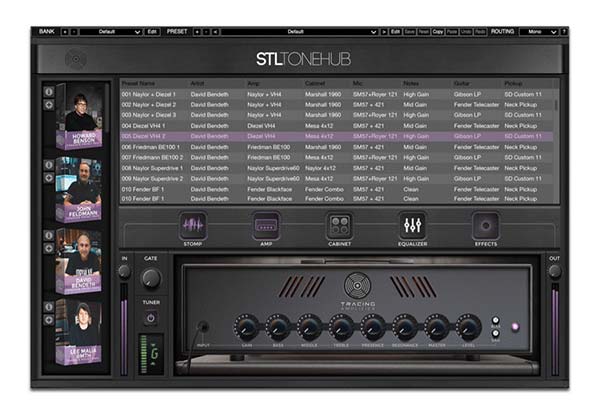This screenshot has width=600, height=420.
Task: Click add icon for David Bendeth pack
Action: (49, 248)
